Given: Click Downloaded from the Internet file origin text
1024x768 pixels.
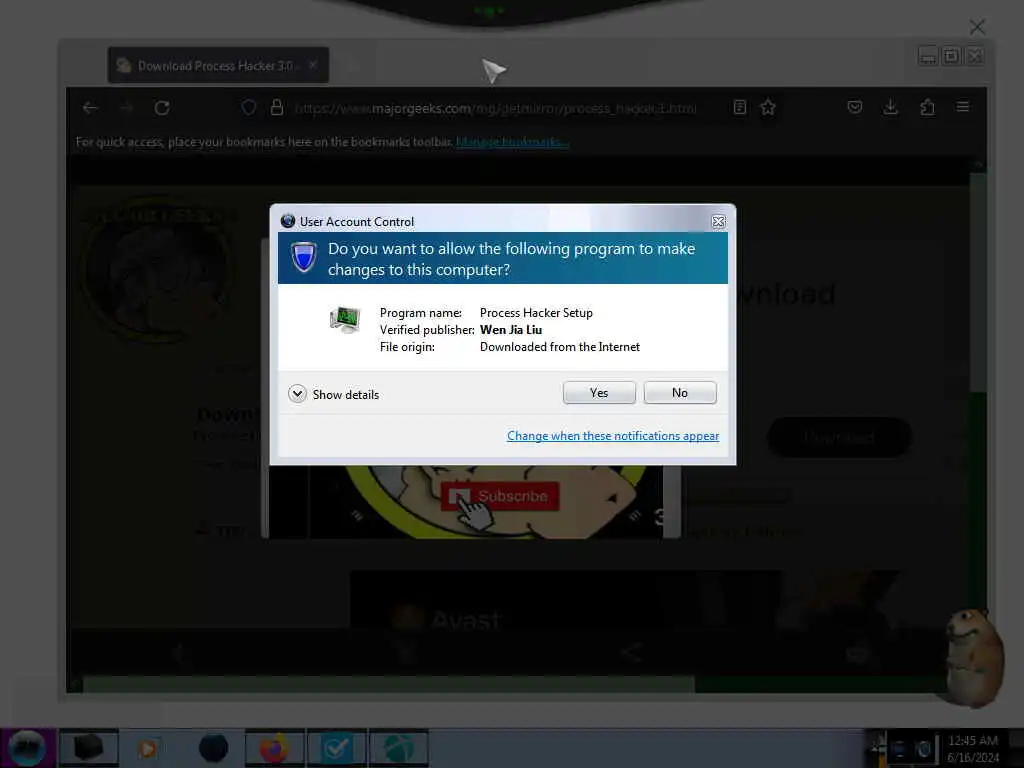Looking at the screenshot, I should [560, 347].
